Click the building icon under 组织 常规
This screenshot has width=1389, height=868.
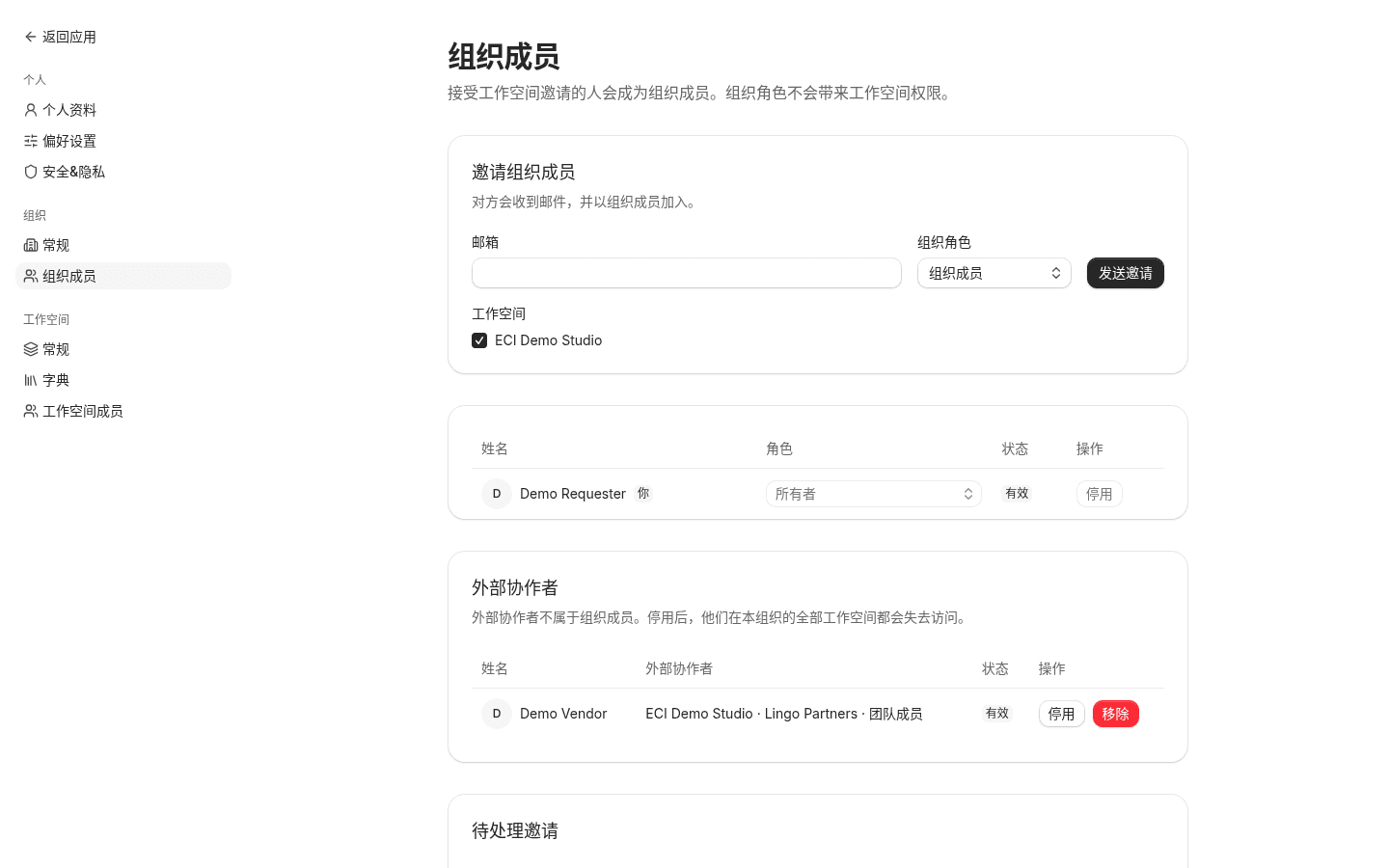[x=31, y=245]
